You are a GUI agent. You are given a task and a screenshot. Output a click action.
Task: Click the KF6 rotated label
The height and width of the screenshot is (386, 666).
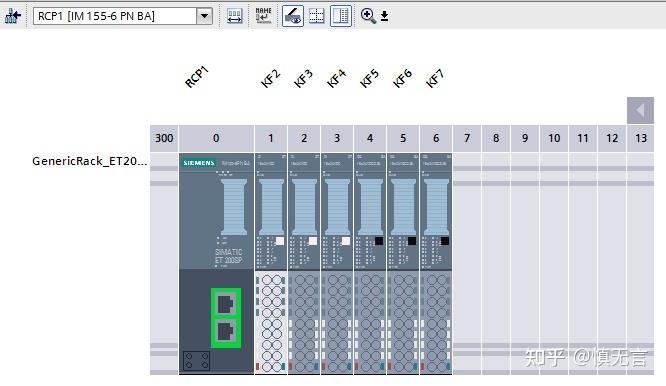pos(402,79)
